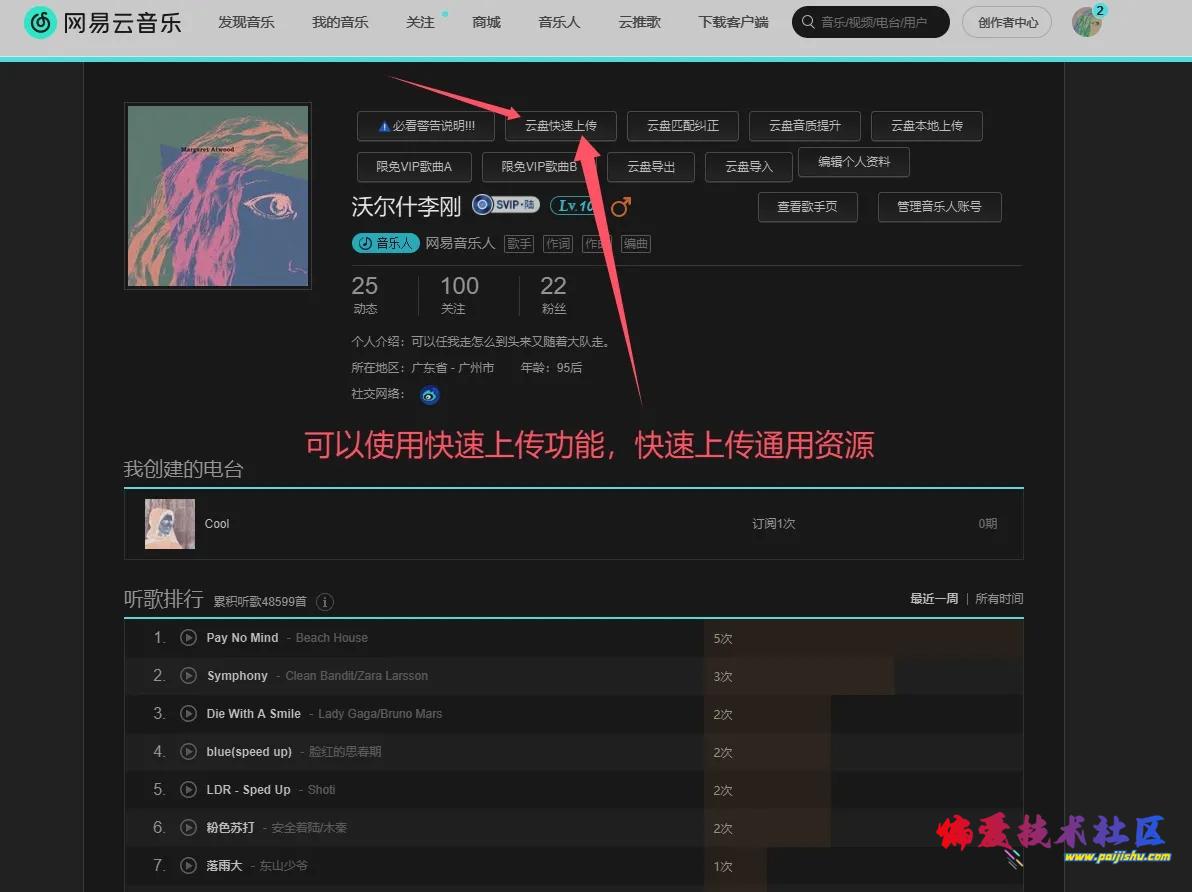This screenshot has width=1192, height=892.
Task: Click the info icon next to 累积听歌48599首
Action: pos(325,602)
